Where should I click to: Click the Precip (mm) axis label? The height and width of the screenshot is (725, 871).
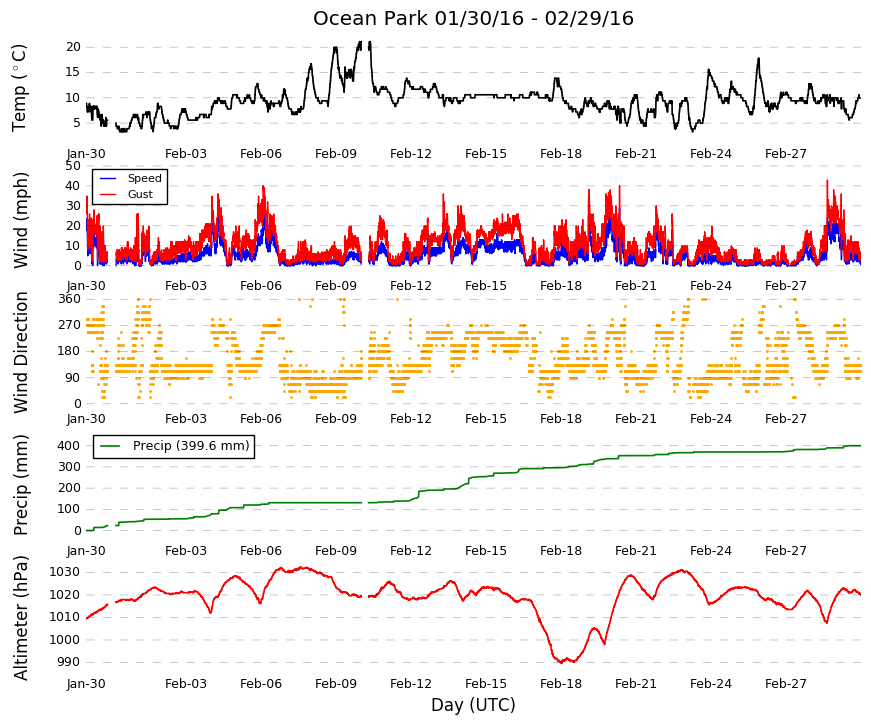20,484
